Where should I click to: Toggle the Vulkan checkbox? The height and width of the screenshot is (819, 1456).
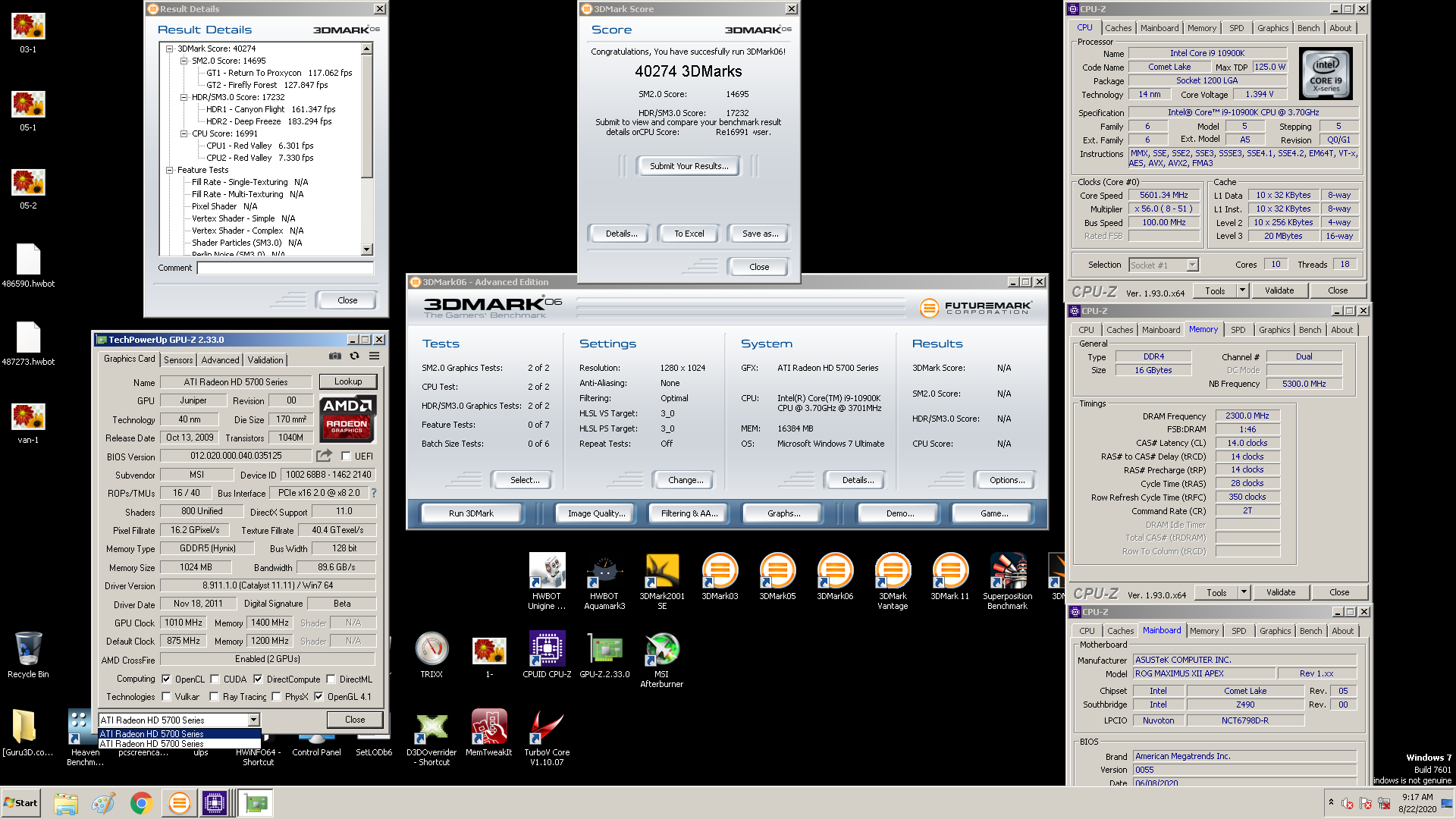tap(166, 697)
